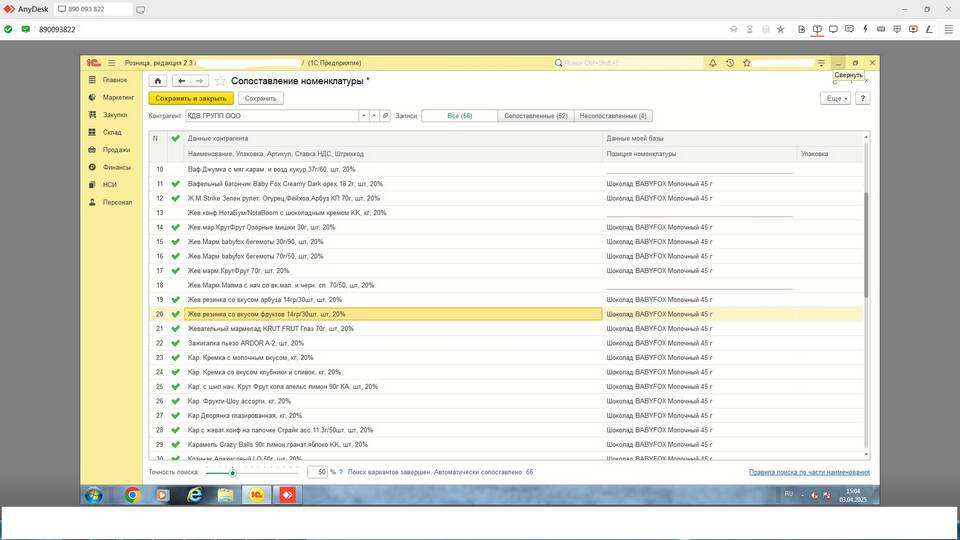Toggle the green checkmark in row 12
This screenshot has width=960, height=540.
pos(176,198)
